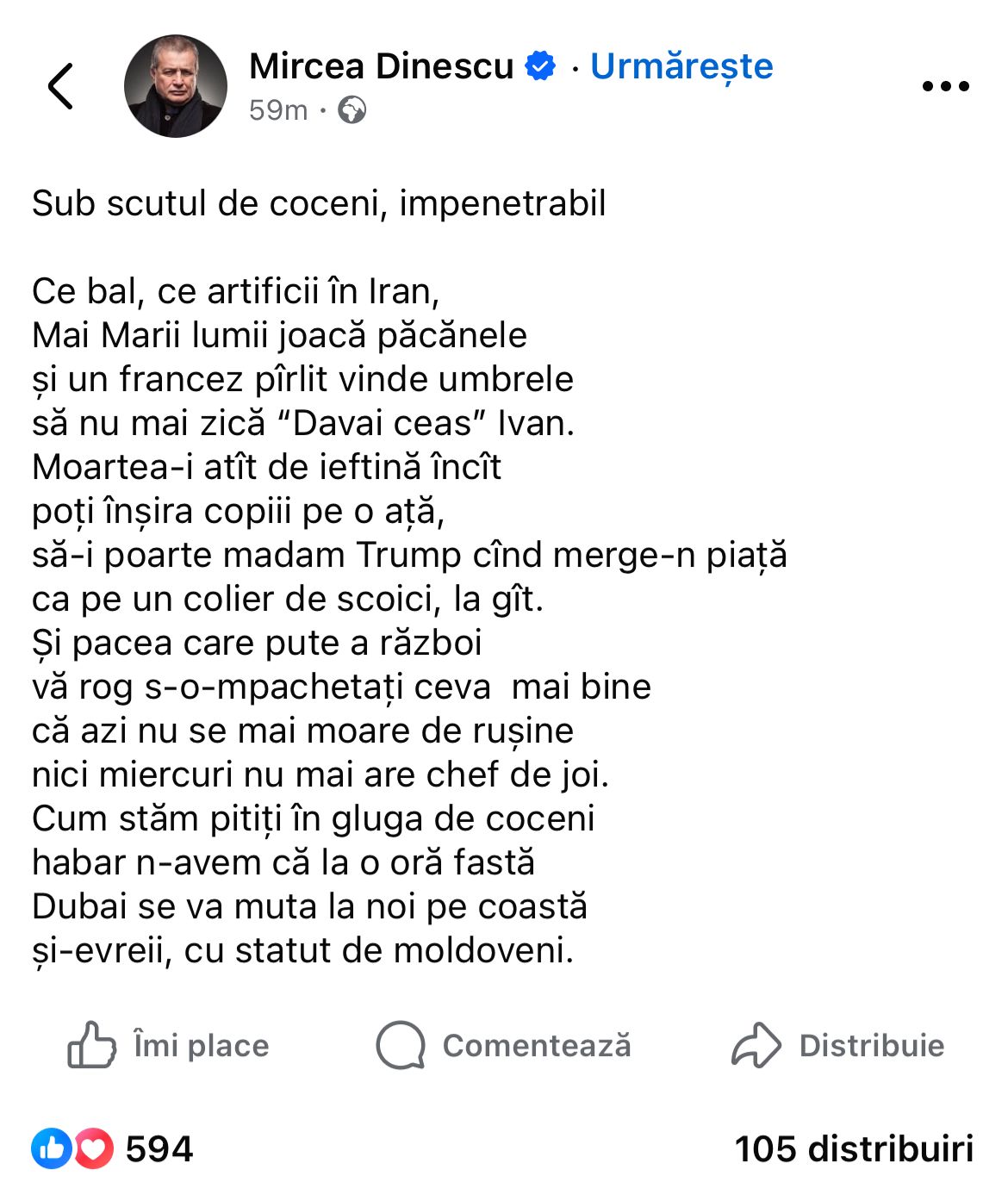The image size is (1008, 1188).
Task: Open the Mircea Dinescu profile name
Action: click(x=381, y=66)
